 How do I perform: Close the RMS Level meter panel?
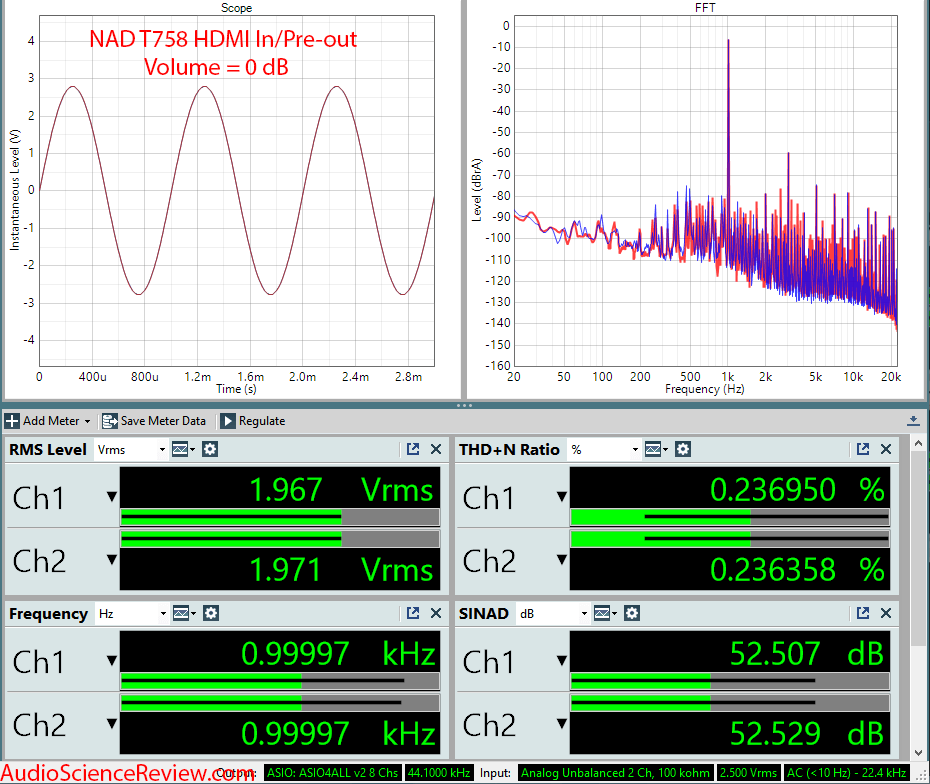click(x=436, y=450)
